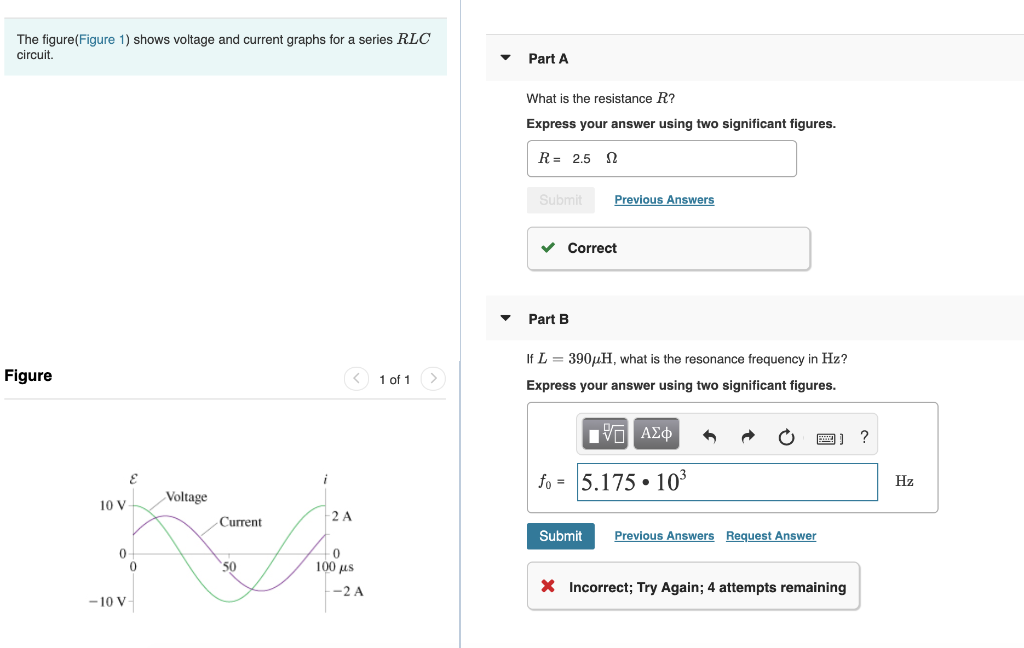Open Previous Answers for Part B
1024x648 pixels.
pyautogui.click(x=664, y=536)
